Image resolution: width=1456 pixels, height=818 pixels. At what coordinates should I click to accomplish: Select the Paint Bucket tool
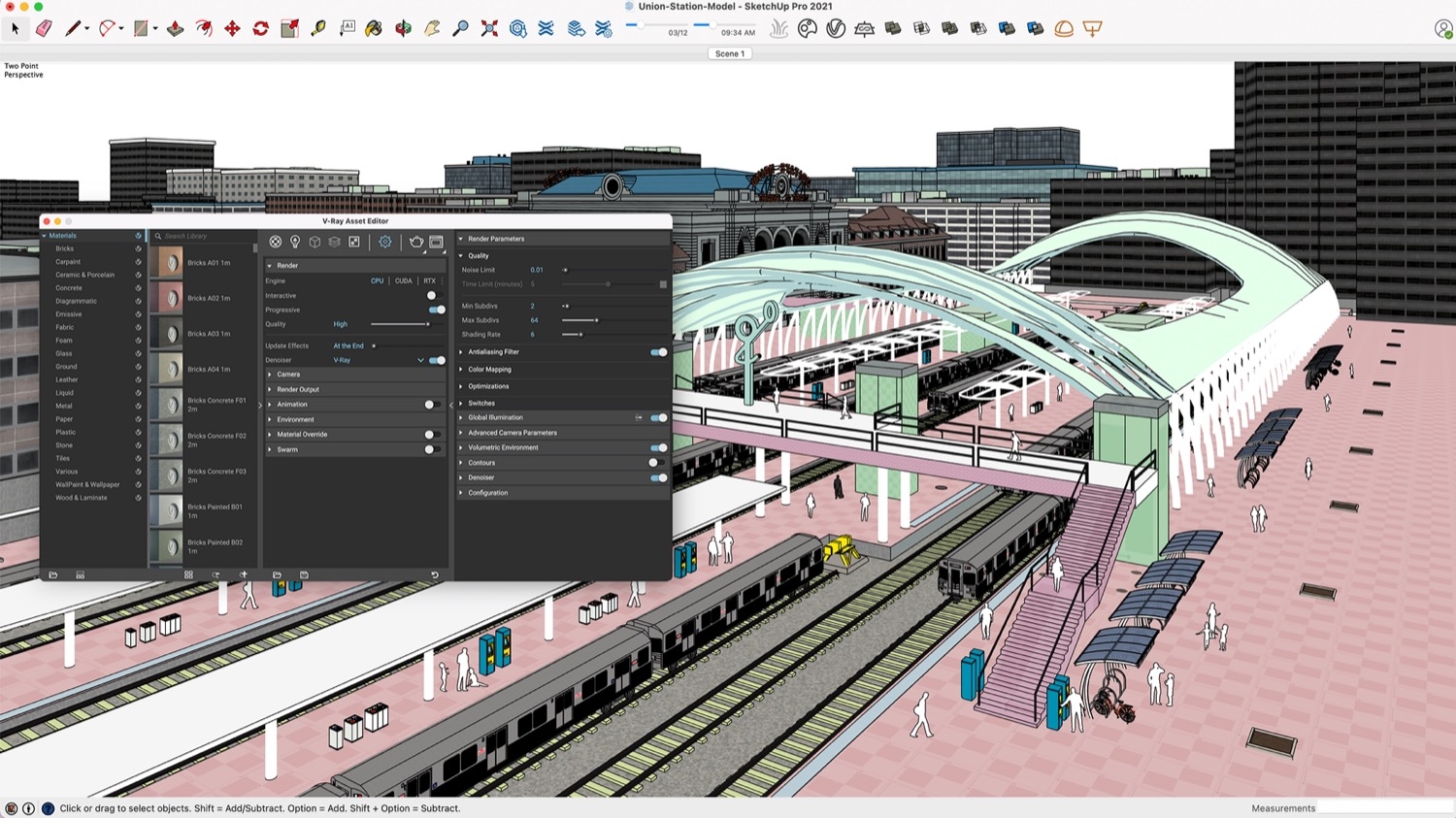pos(376,29)
